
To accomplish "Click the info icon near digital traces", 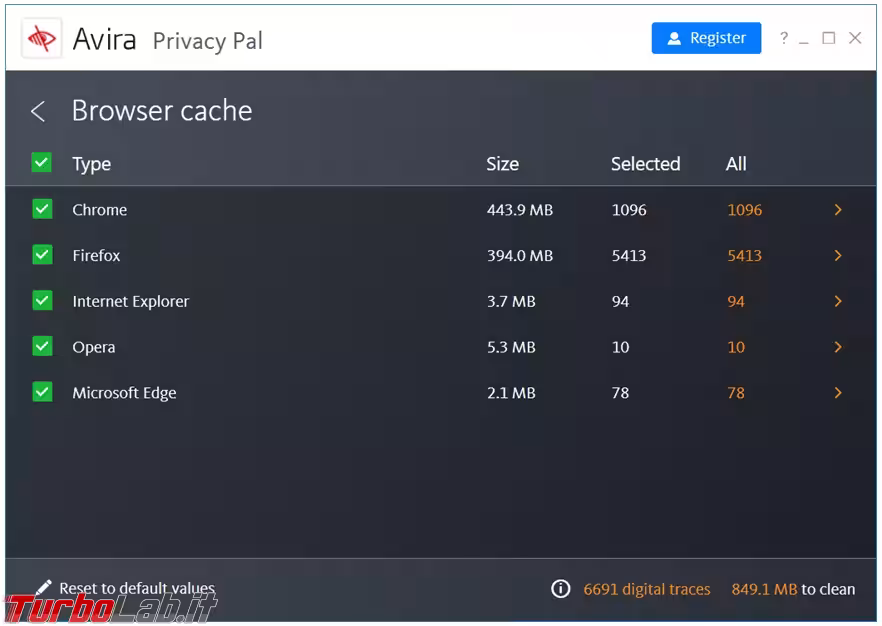I will coord(561,589).
